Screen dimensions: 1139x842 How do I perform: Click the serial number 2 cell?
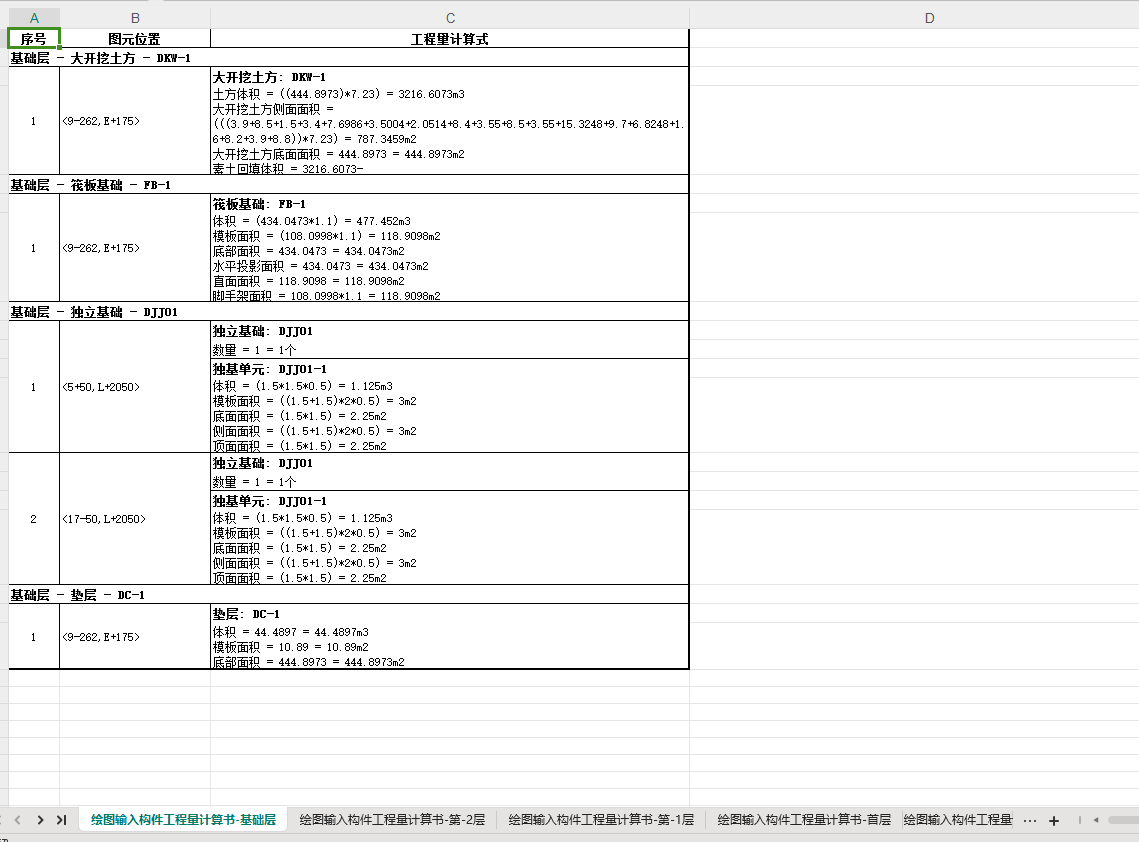coord(34,519)
